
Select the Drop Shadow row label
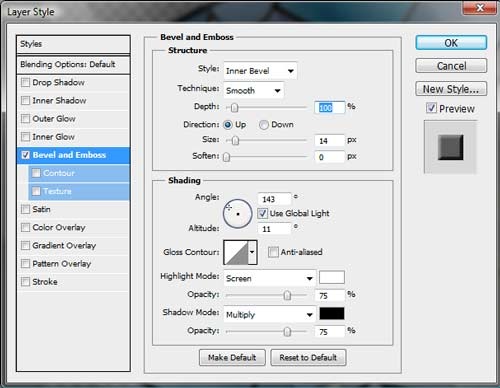(x=58, y=82)
